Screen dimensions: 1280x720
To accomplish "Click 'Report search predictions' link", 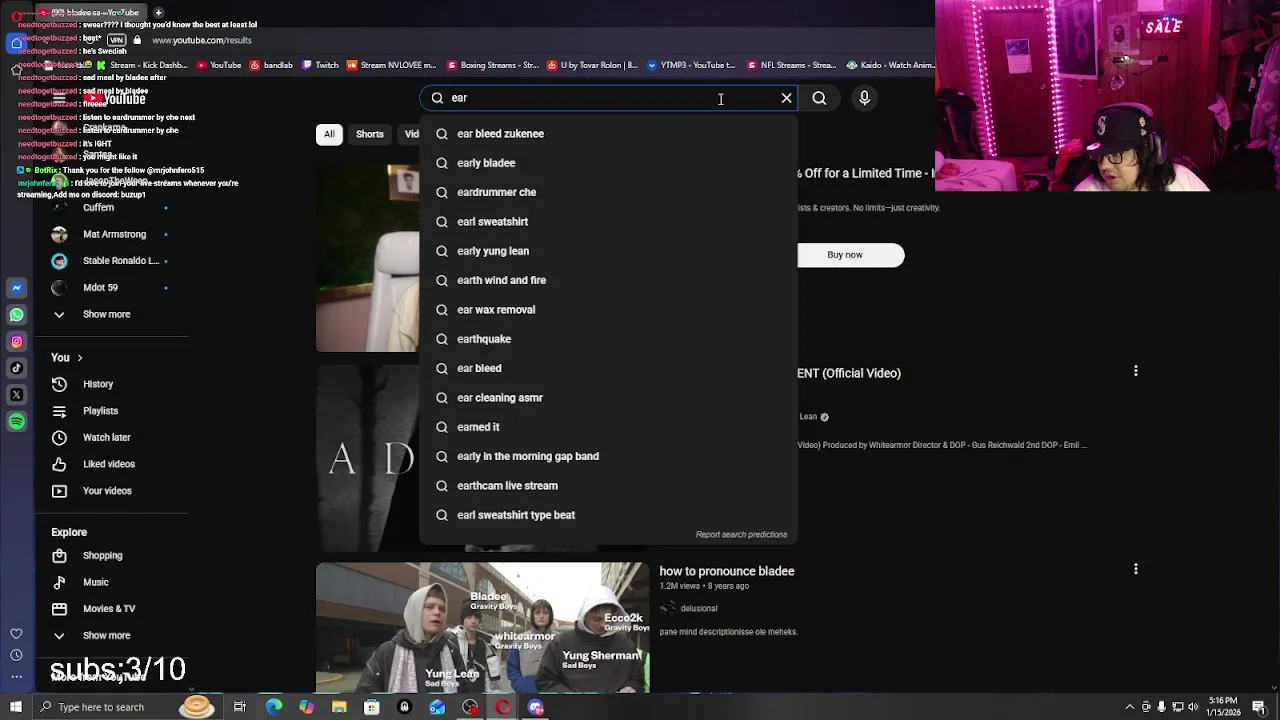I will point(741,535).
